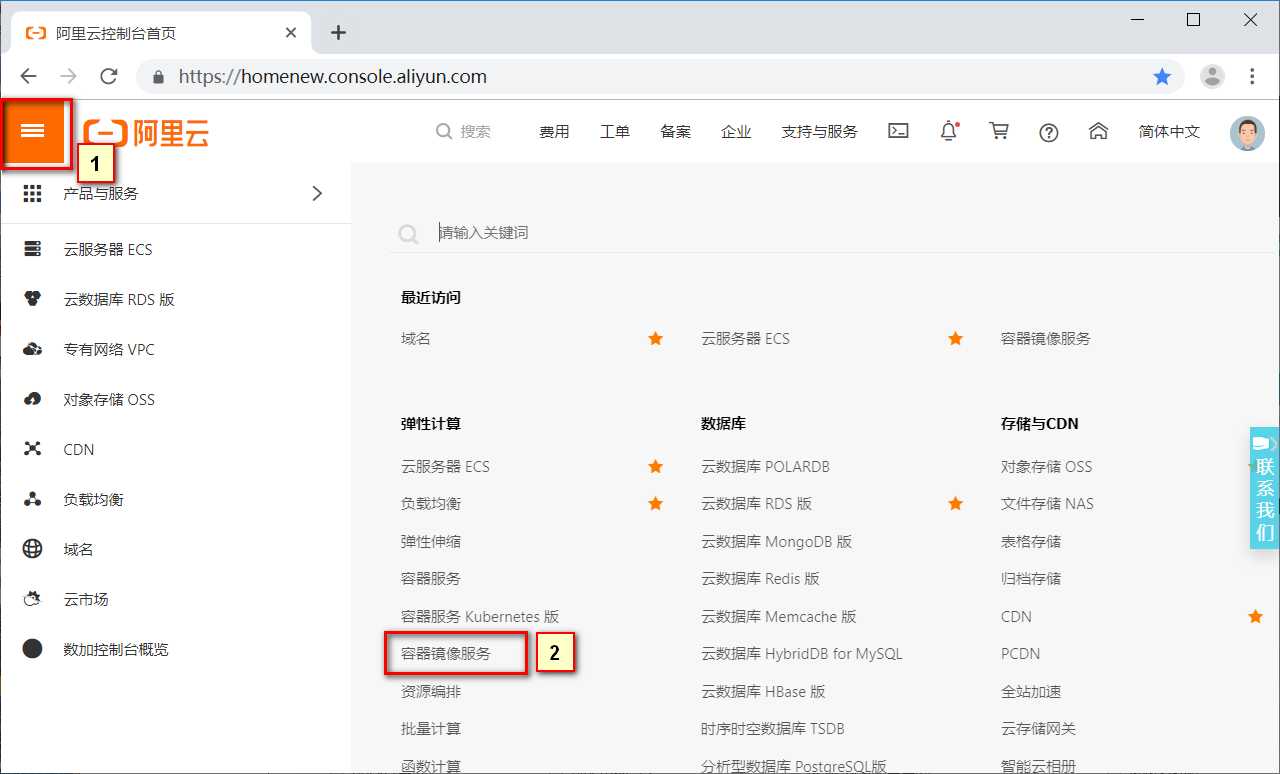The width and height of the screenshot is (1280, 774).
Task: Open a new browser tab
Action: (x=338, y=32)
